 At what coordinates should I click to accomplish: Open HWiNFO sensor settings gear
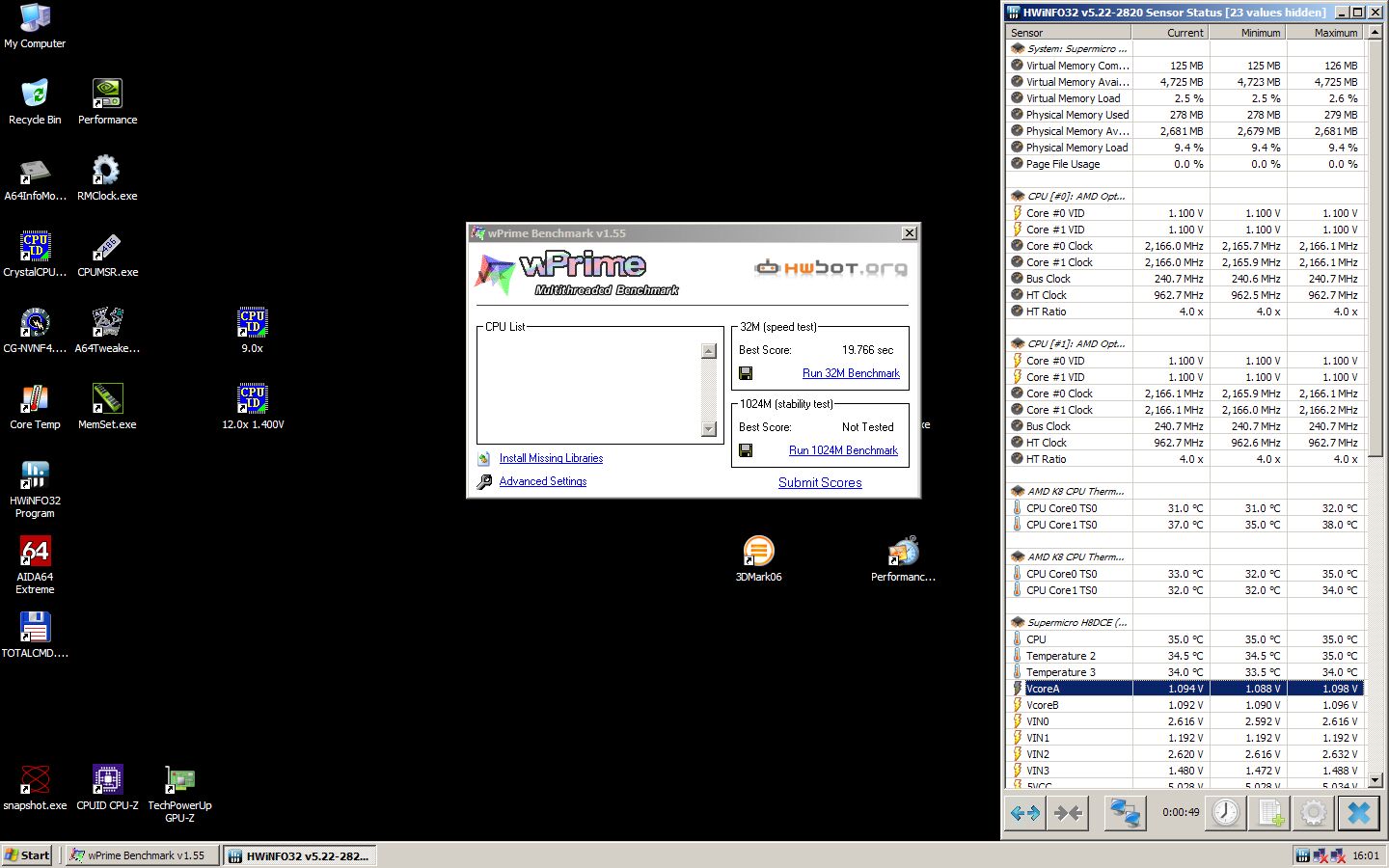tap(1314, 813)
